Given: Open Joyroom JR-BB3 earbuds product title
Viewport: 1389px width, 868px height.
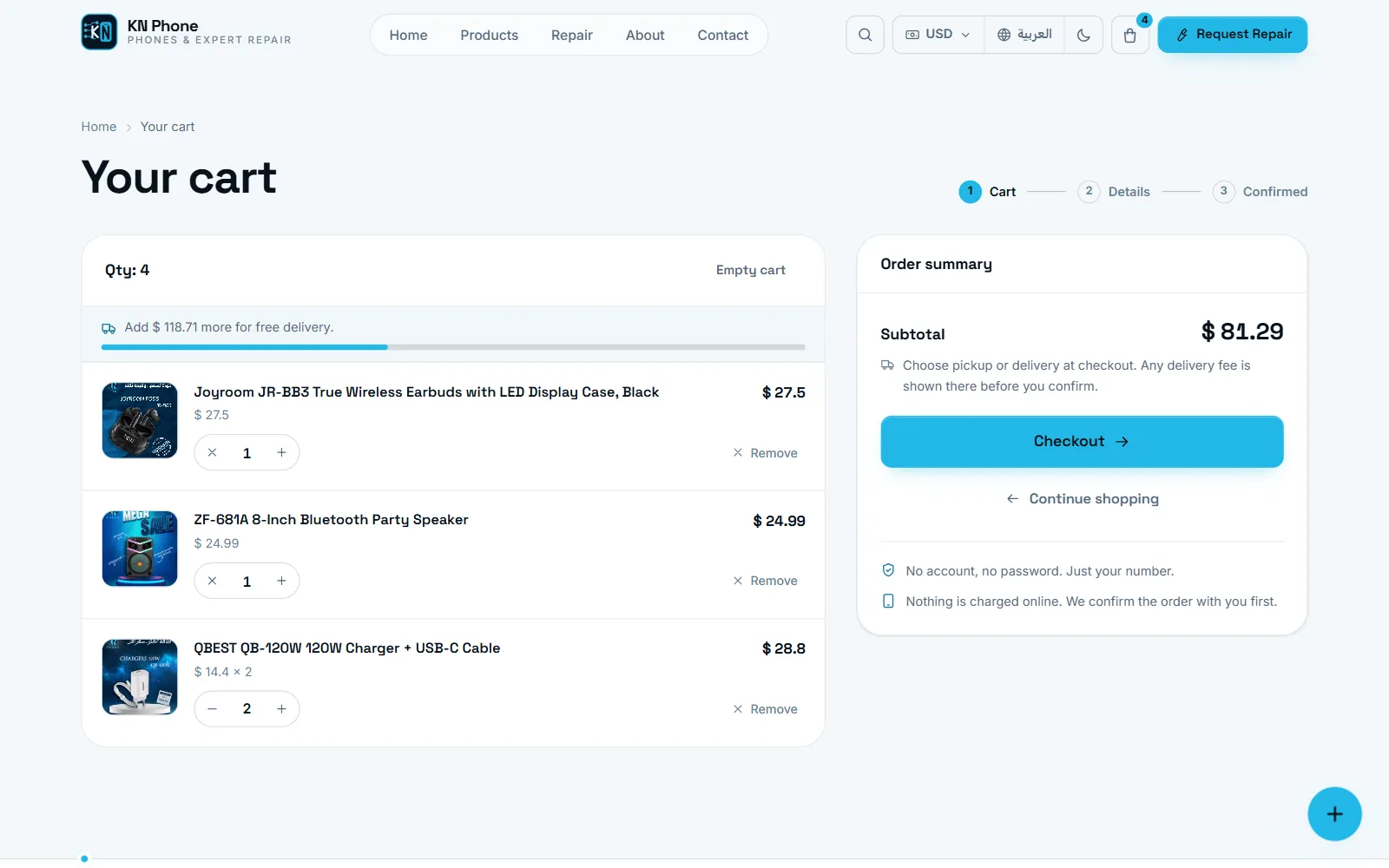Looking at the screenshot, I should (426, 392).
